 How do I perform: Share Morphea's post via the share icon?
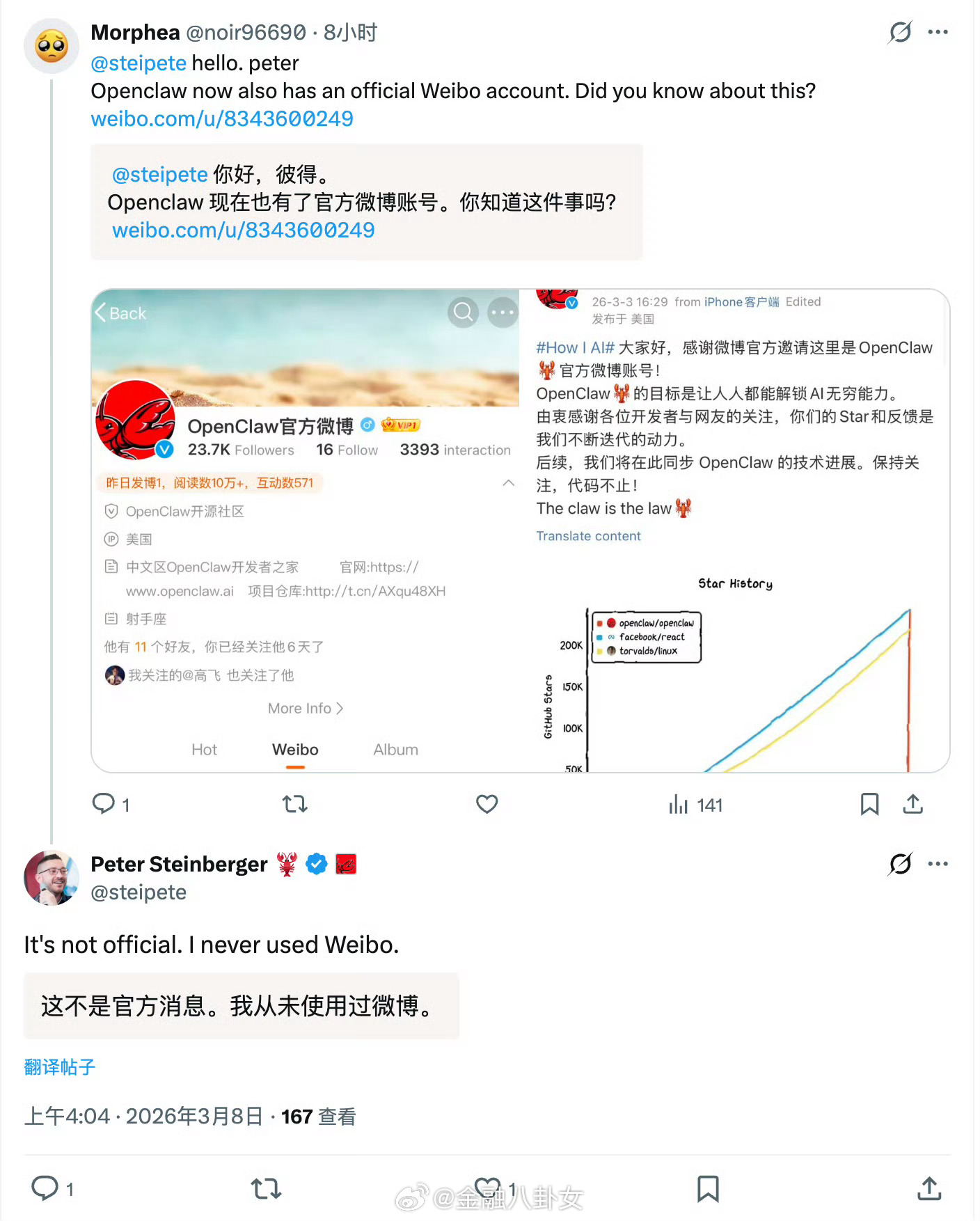pos(912,804)
